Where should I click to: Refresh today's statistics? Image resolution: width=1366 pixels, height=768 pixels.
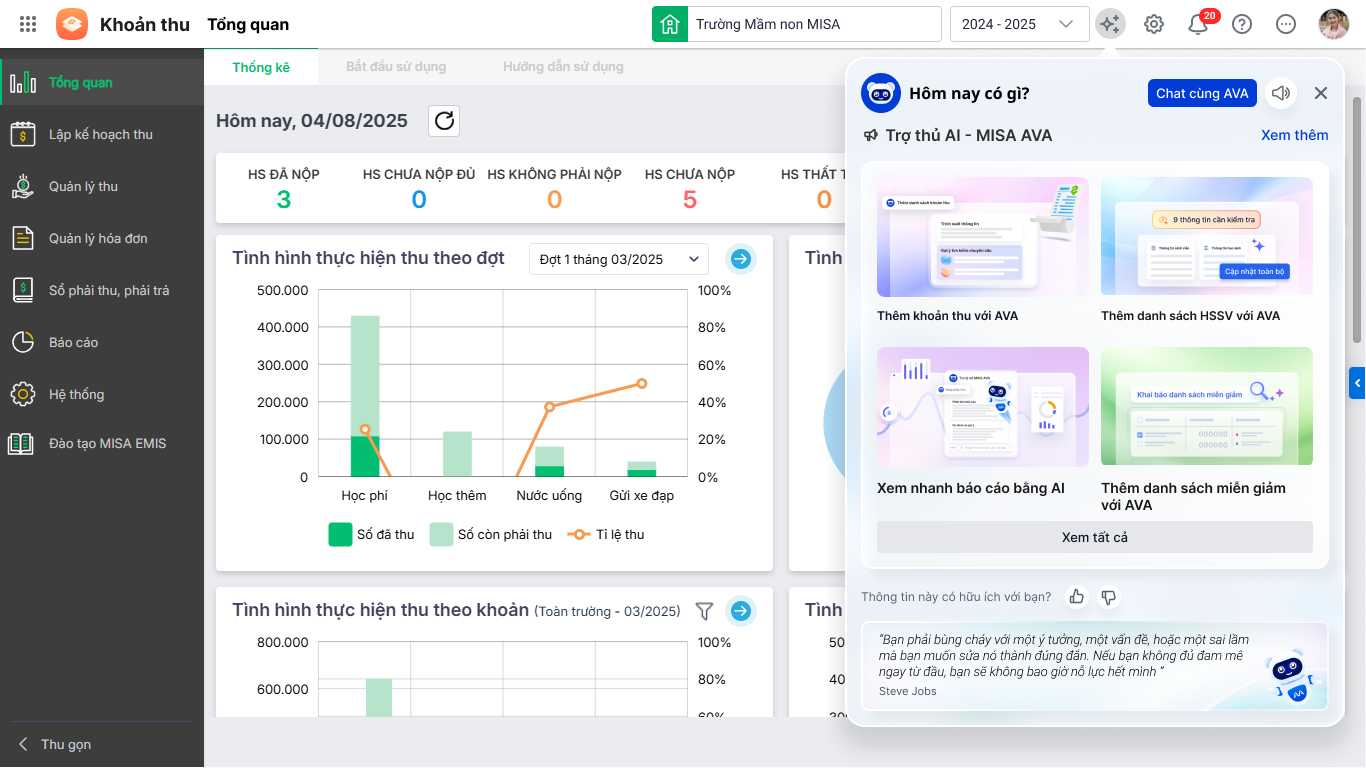click(x=444, y=121)
